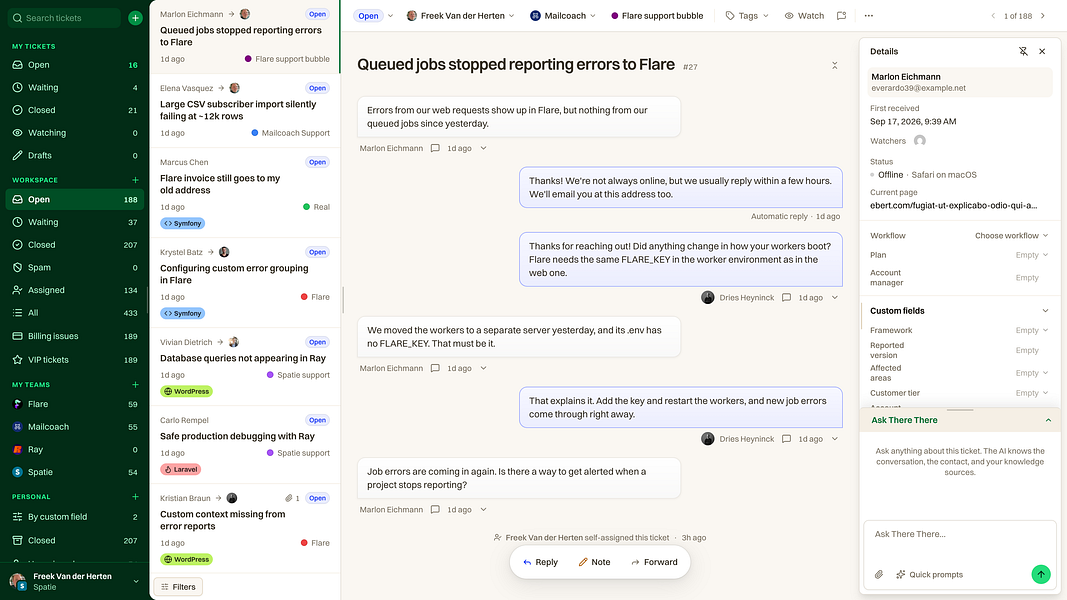Screen dimensions: 1067x600
Task: Open the Choose workflow dropdown
Action: [x=1011, y=236]
